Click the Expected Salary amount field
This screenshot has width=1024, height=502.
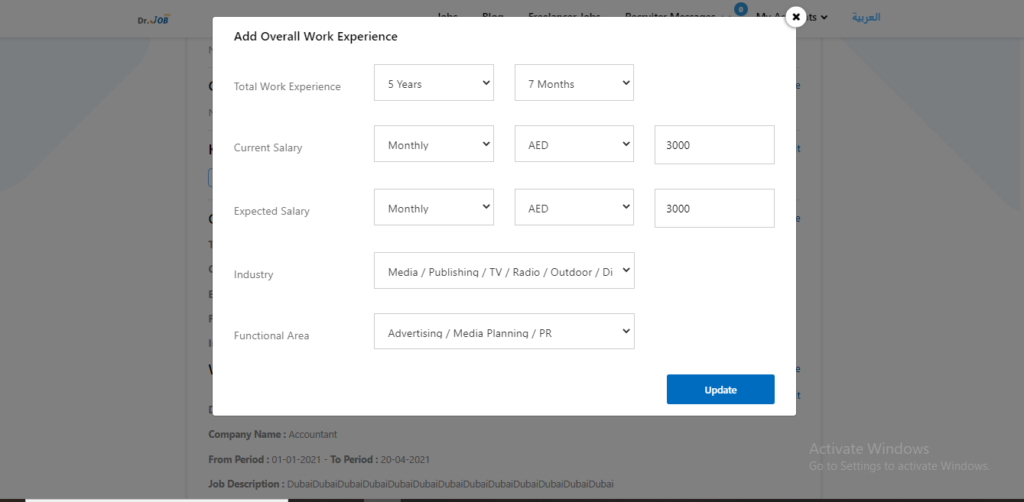coord(714,208)
